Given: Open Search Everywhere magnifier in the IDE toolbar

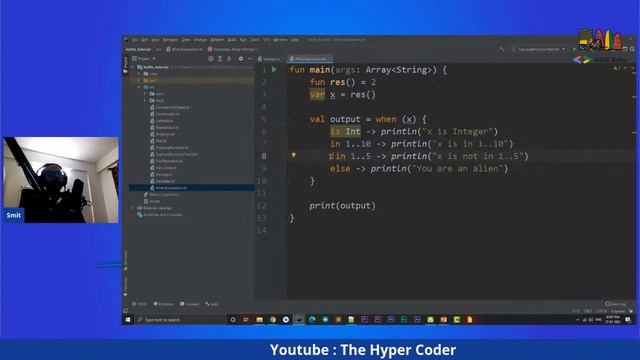Looking at the screenshot, I should point(632,49).
